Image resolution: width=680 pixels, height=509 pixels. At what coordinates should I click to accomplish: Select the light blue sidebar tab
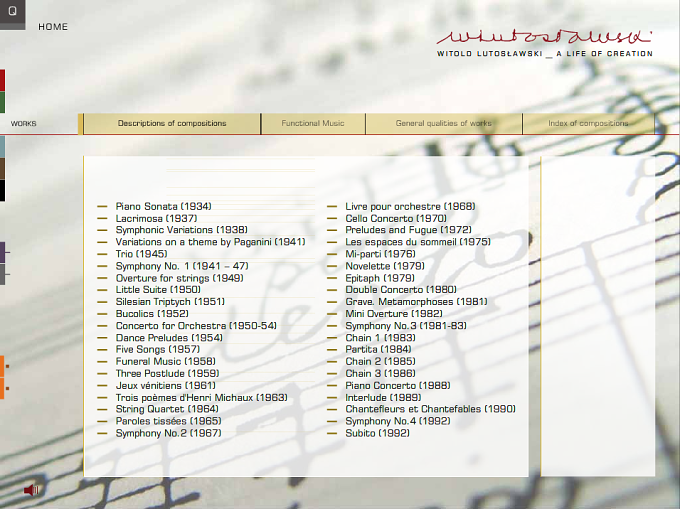[2, 147]
